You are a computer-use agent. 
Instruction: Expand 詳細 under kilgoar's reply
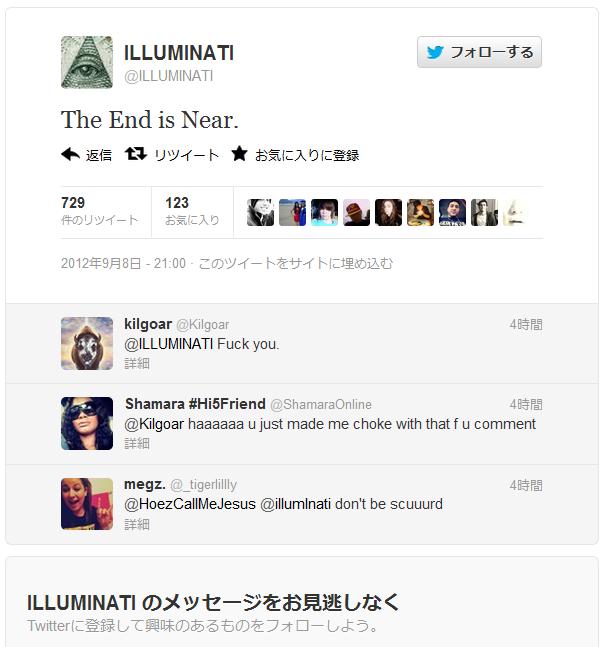137,364
